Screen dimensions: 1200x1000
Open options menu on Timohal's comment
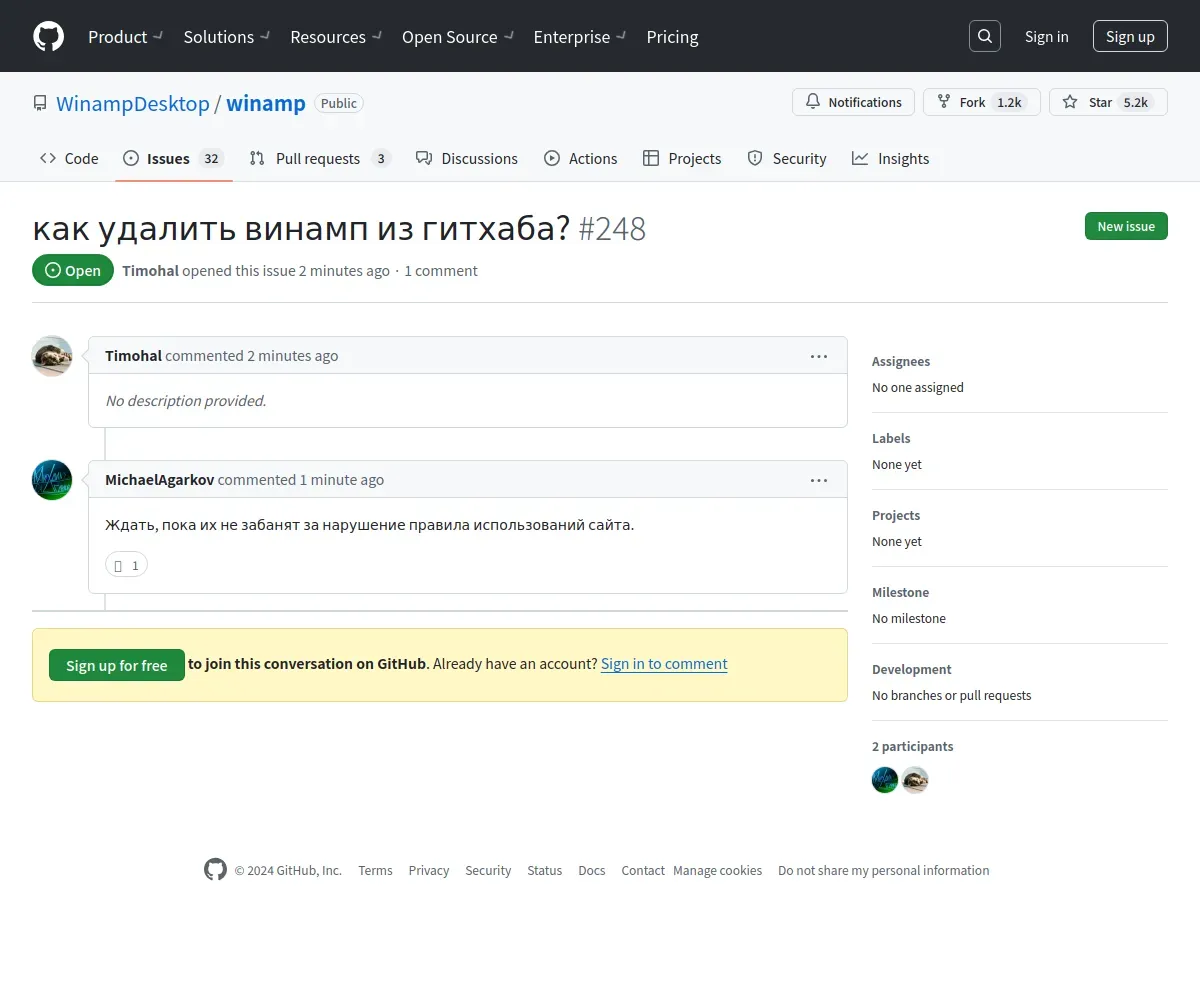click(x=818, y=356)
